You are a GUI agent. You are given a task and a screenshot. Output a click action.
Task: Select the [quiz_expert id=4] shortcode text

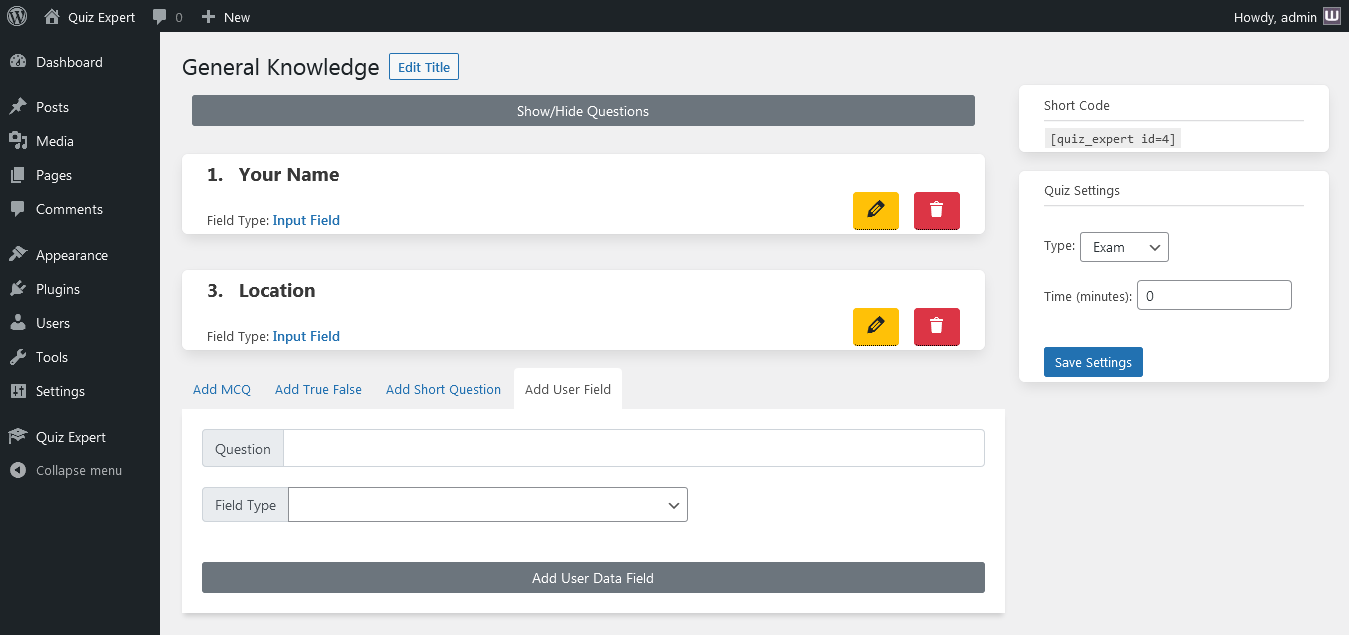click(x=1112, y=138)
